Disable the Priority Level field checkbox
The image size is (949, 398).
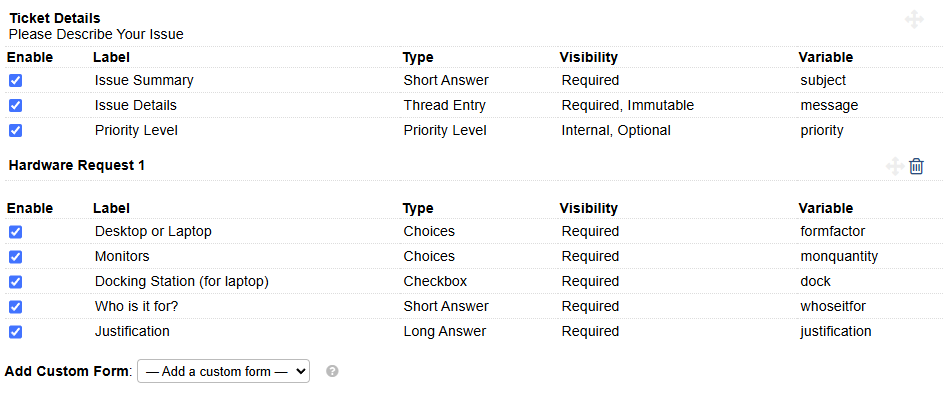pyautogui.click(x=16, y=130)
